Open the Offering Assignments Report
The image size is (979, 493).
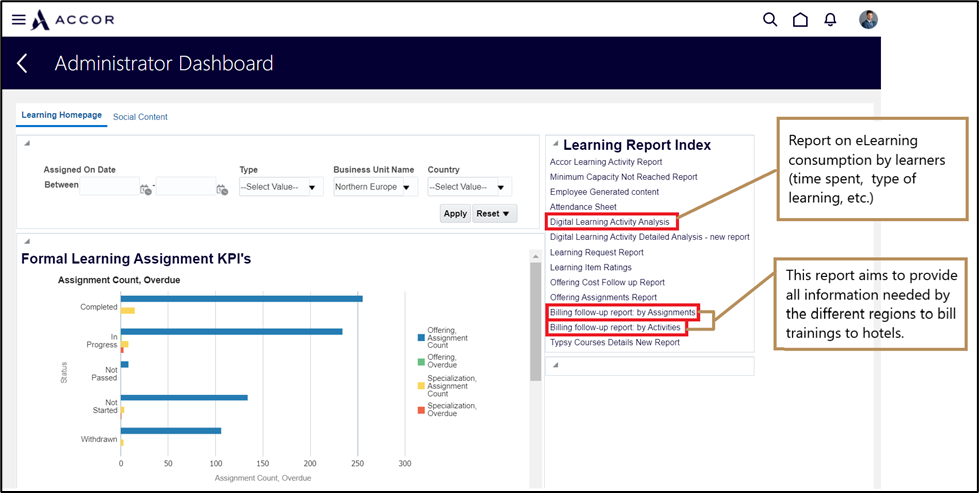[603, 297]
